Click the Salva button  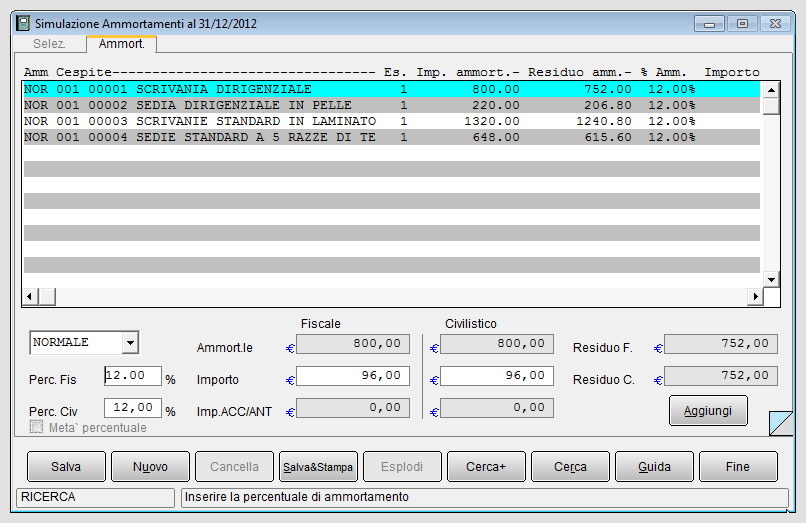(66, 466)
